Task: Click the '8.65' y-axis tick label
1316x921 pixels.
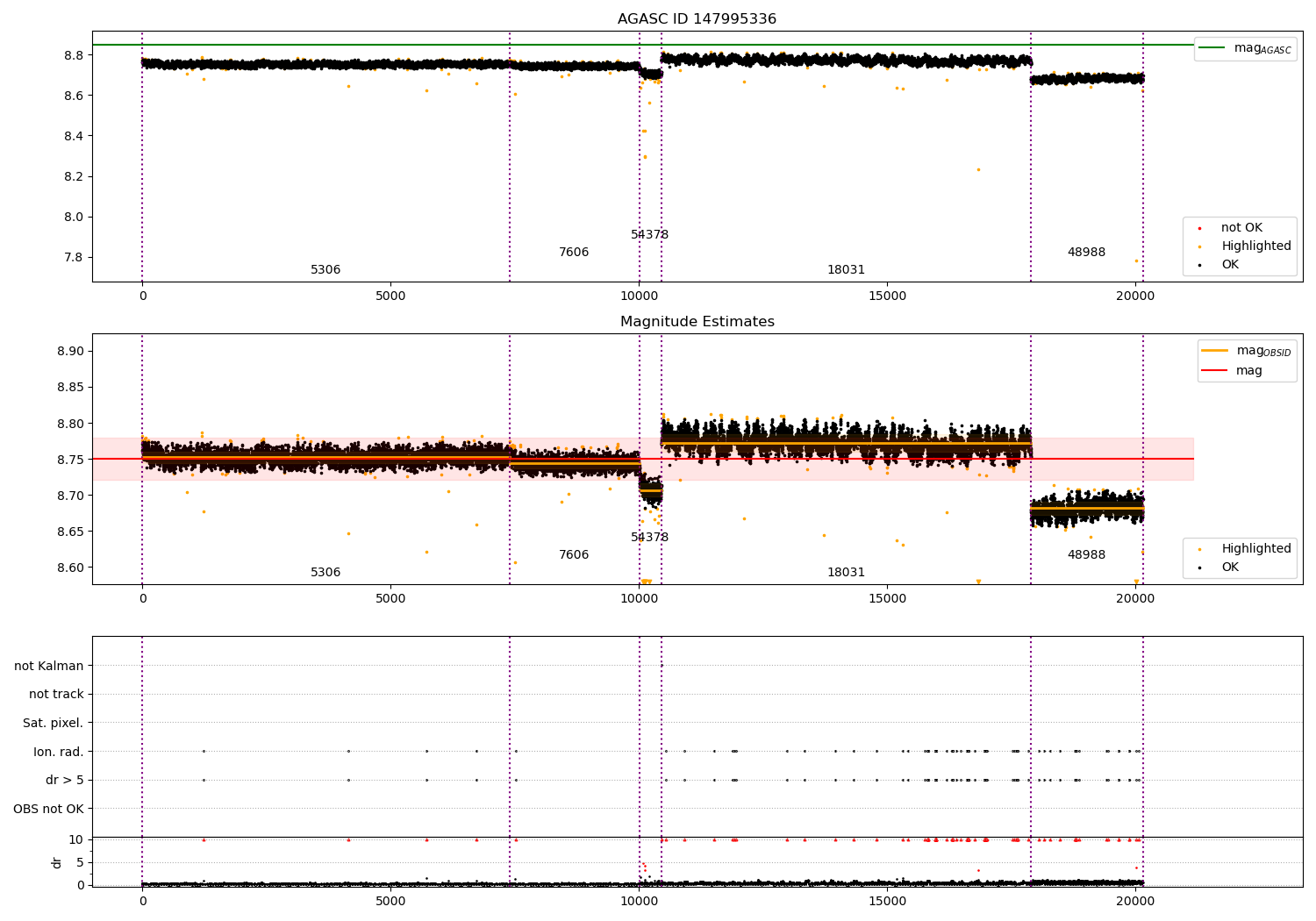Action: tap(69, 532)
